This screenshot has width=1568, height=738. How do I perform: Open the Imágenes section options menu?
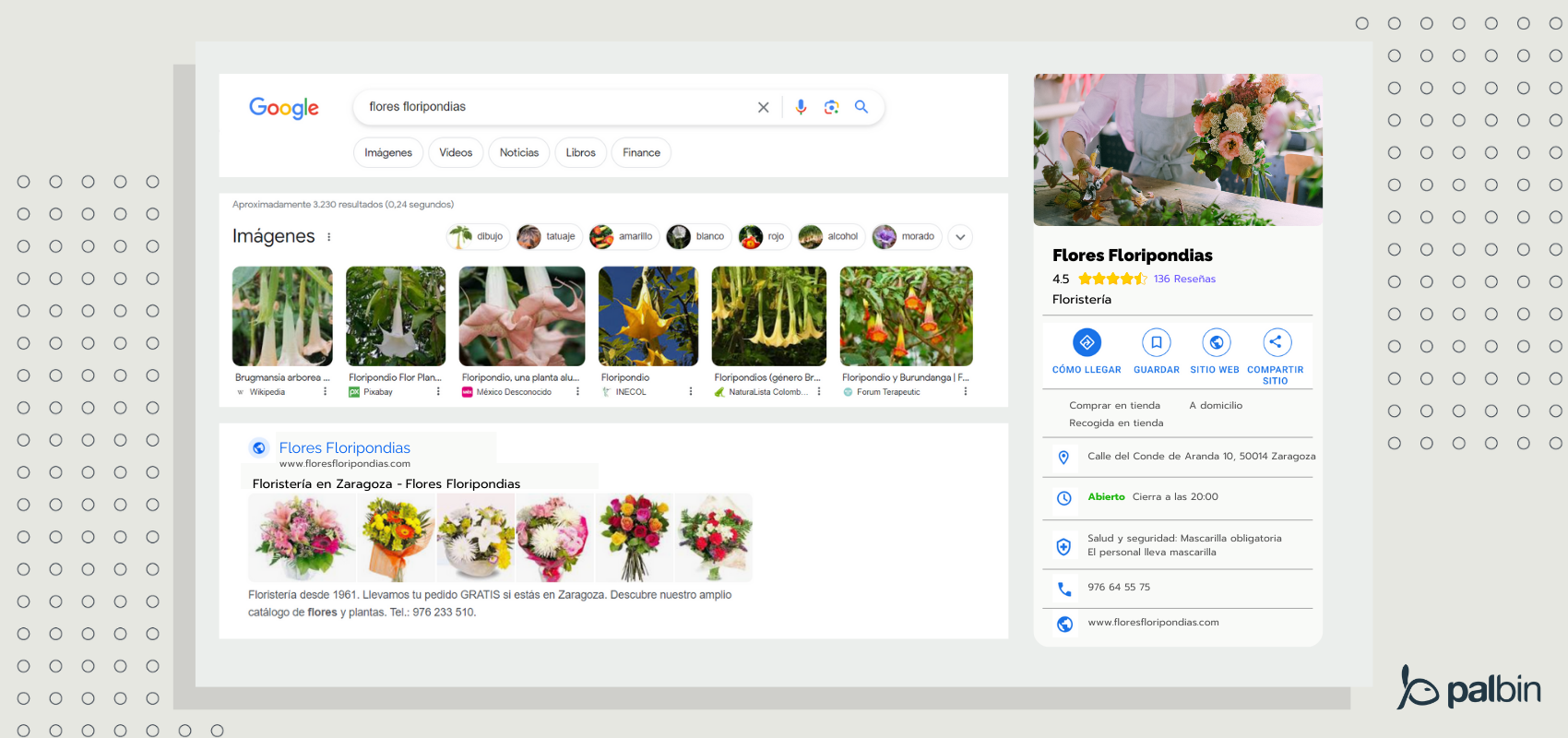[329, 237]
